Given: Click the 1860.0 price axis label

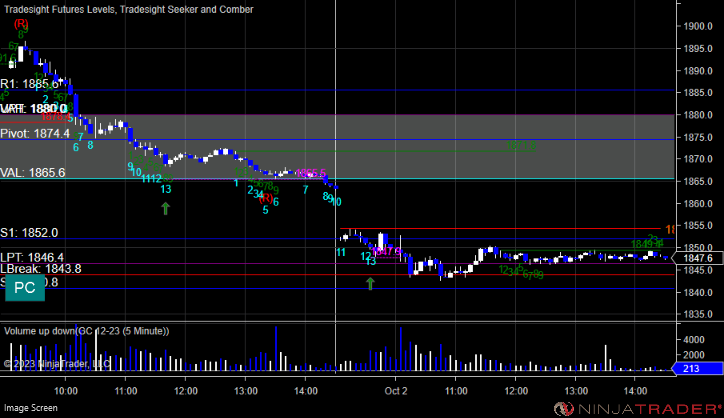Looking at the screenshot, I should [697, 204].
